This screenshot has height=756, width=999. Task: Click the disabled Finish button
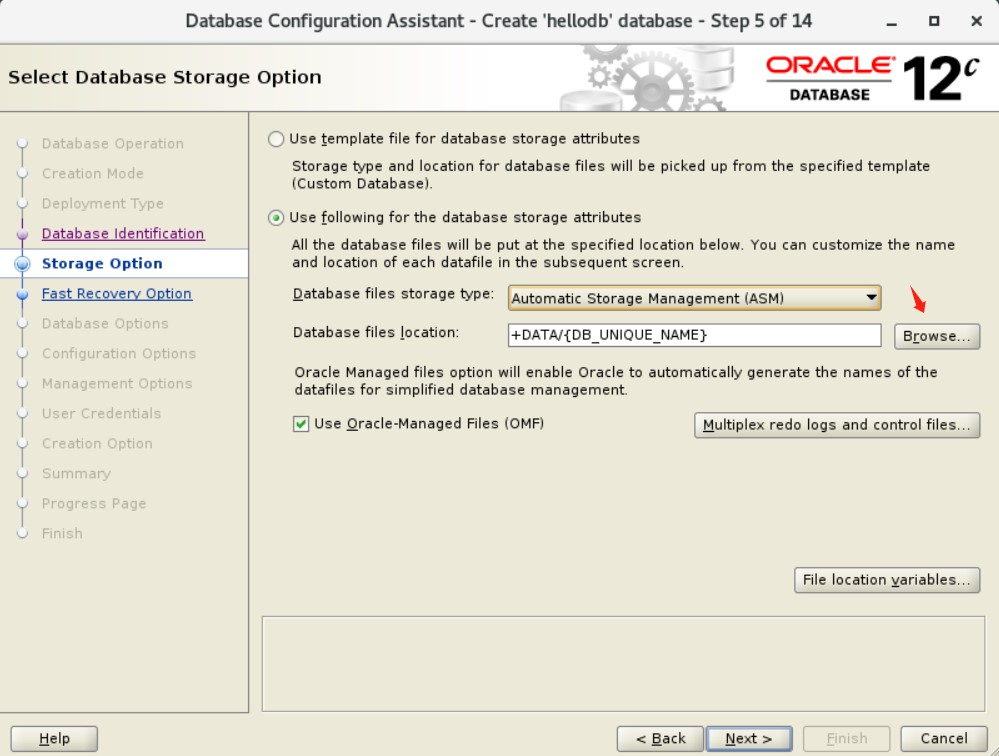tap(847, 739)
